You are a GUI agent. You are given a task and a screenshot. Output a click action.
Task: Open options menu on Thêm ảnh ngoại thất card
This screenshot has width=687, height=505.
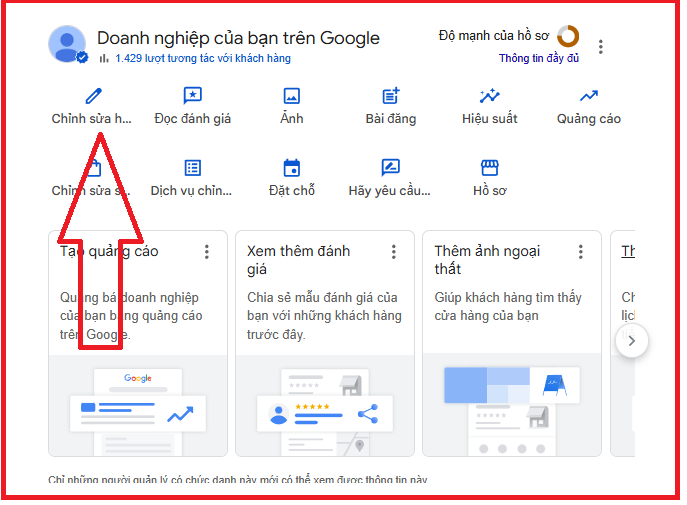[x=581, y=252]
